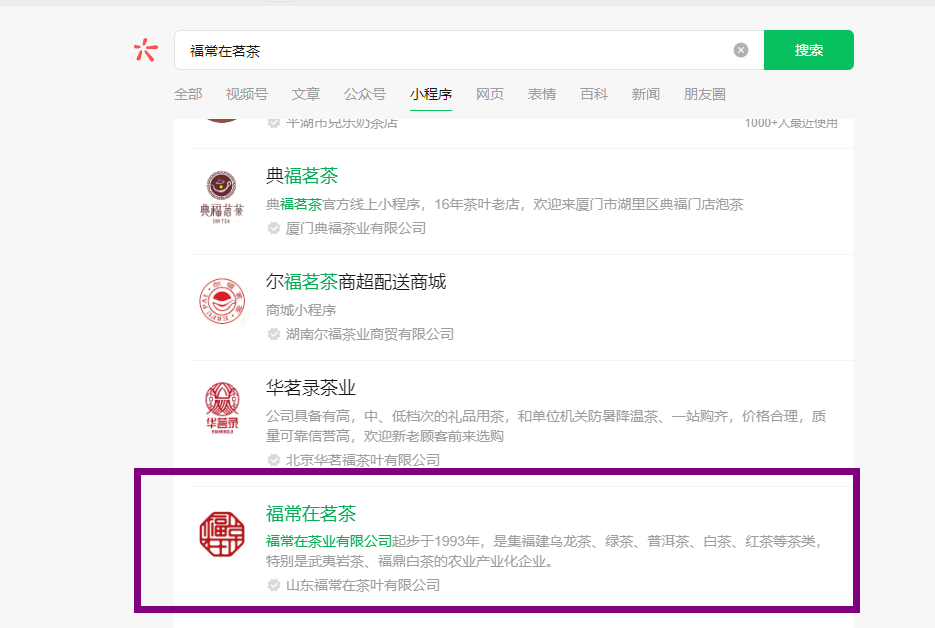Click the verified badge beside 北京华茗福茶叶有限公司
Viewport: 935px width, 628px height.
point(274,460)
